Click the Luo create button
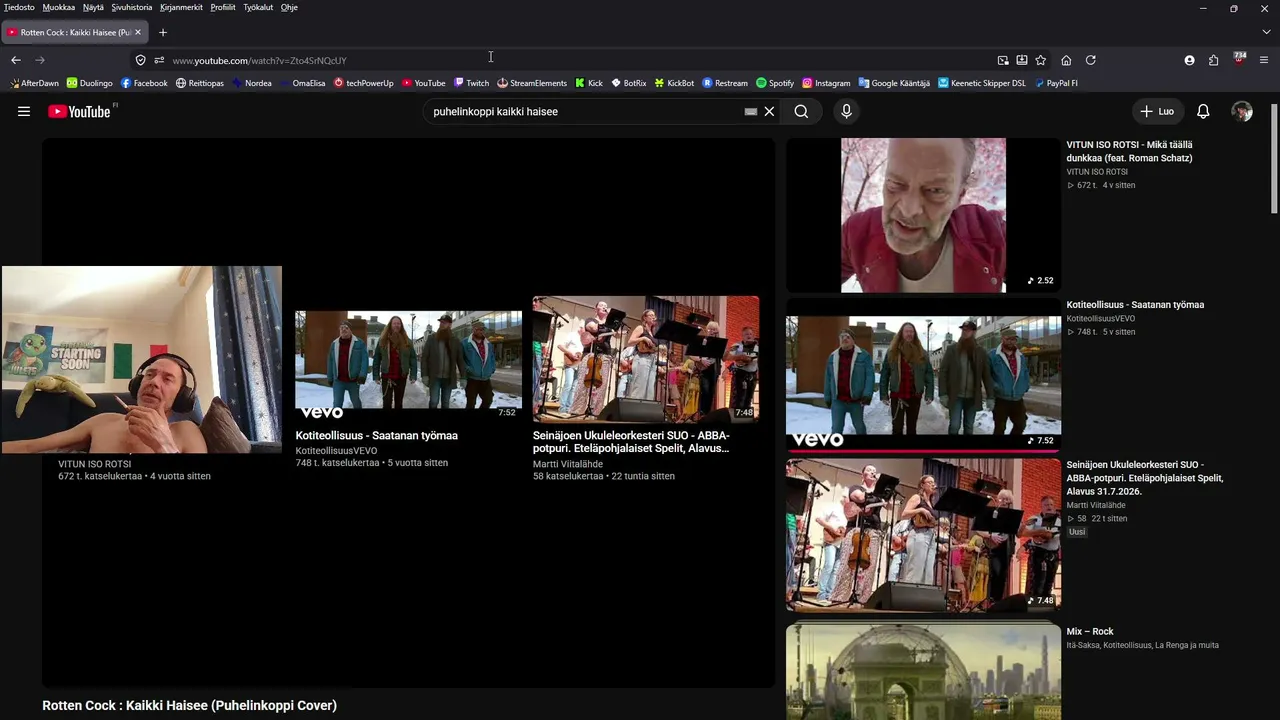 1158,112
